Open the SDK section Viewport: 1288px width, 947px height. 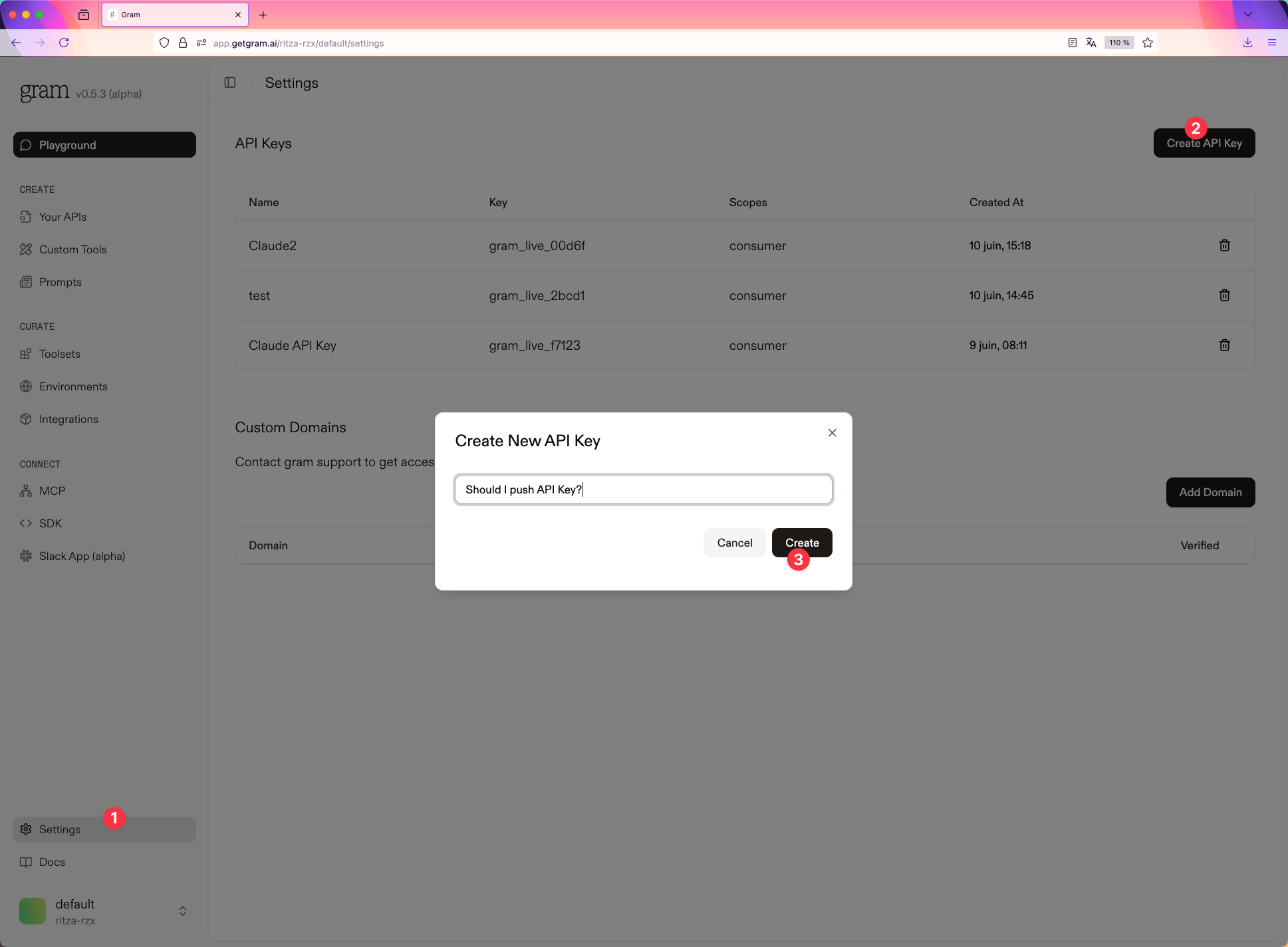coord(50,523)
